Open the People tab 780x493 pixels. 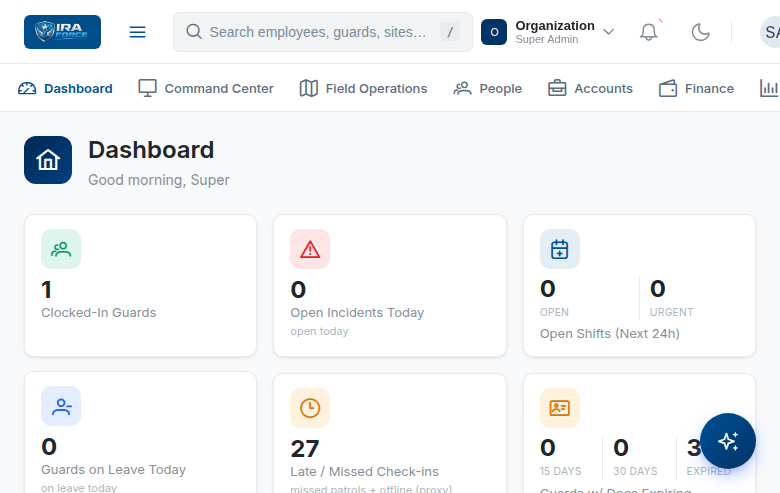(488, 88)
